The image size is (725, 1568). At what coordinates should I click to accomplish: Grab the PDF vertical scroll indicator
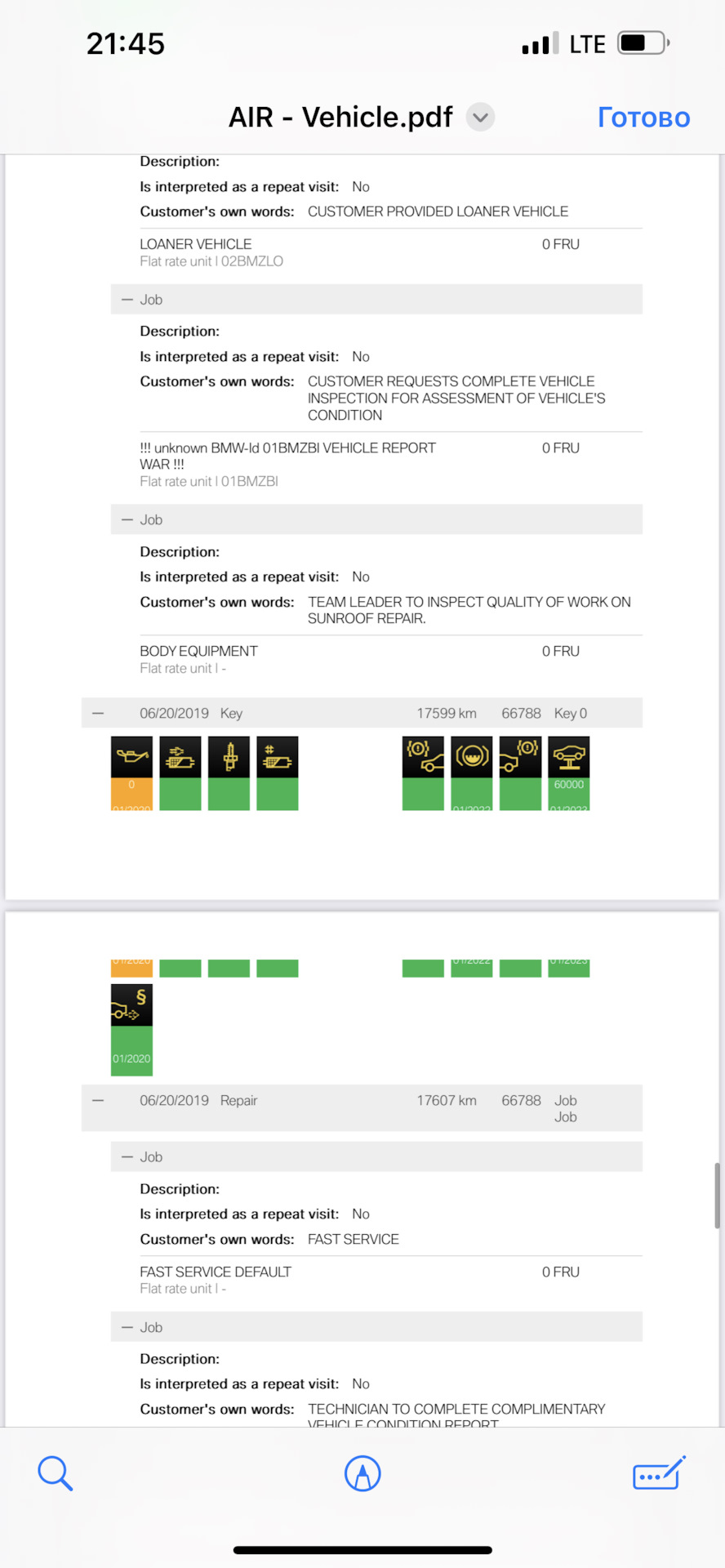pos(717,1196)
